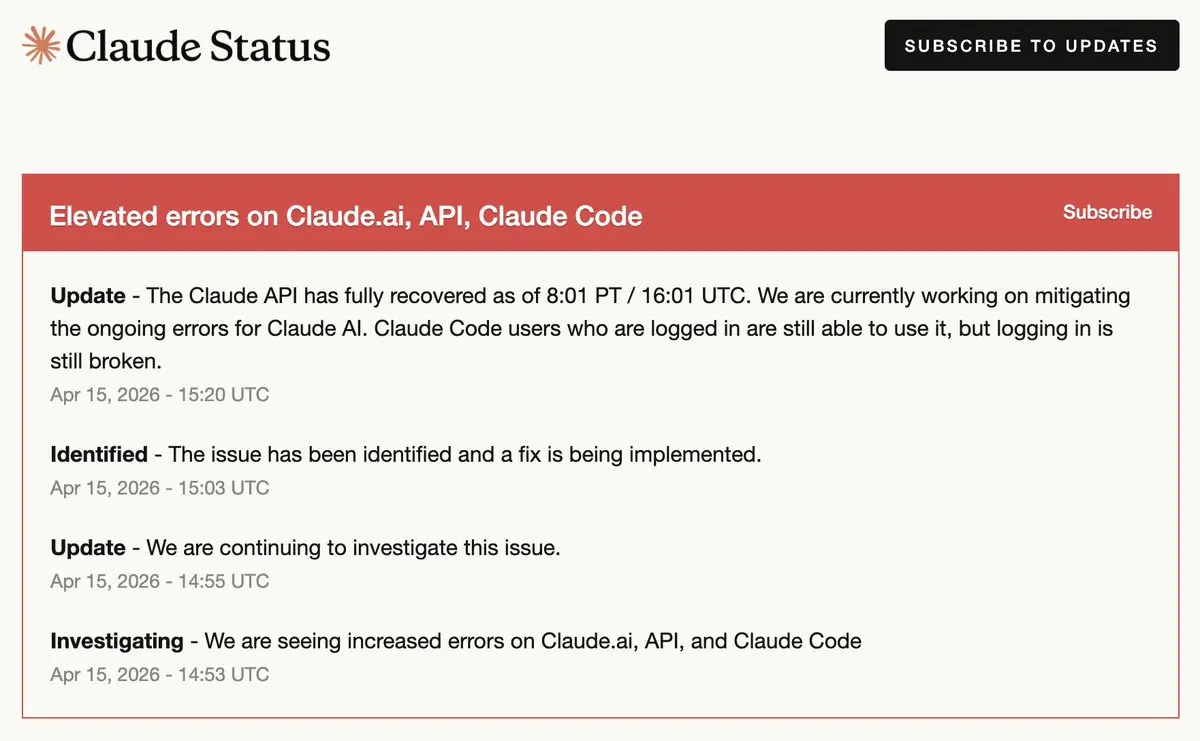The height and width of the screenshot is (741, 1200).
Task: Click the 'still broken' text ending the update
Action: click(x=106, y=362)
